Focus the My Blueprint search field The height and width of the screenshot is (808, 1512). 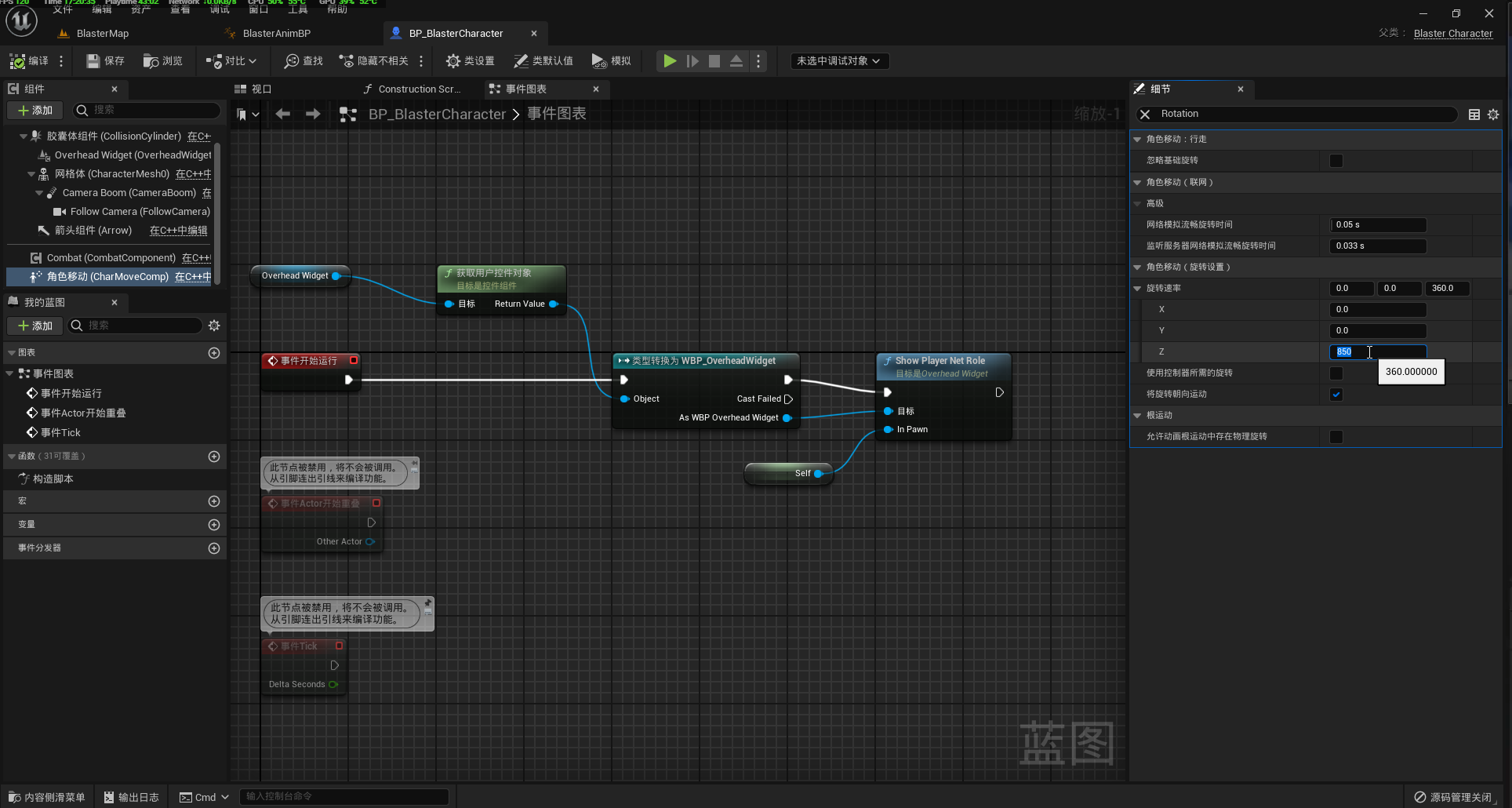coord(135,326)
